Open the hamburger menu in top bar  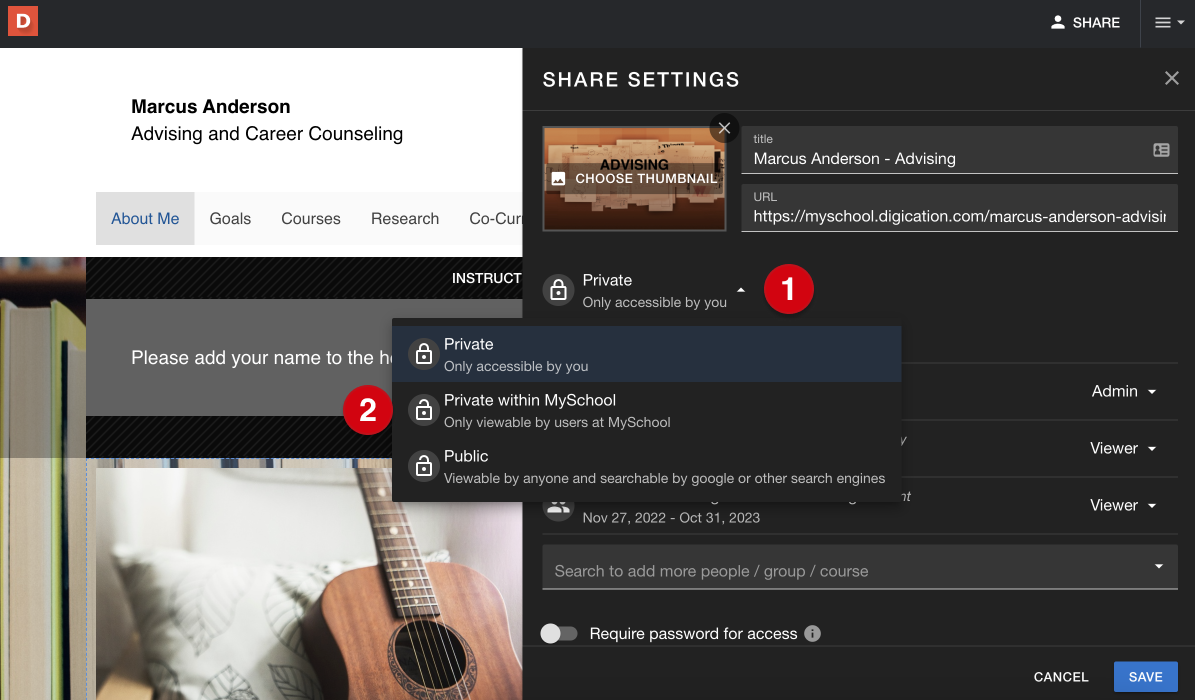(x=1168, y=23)
